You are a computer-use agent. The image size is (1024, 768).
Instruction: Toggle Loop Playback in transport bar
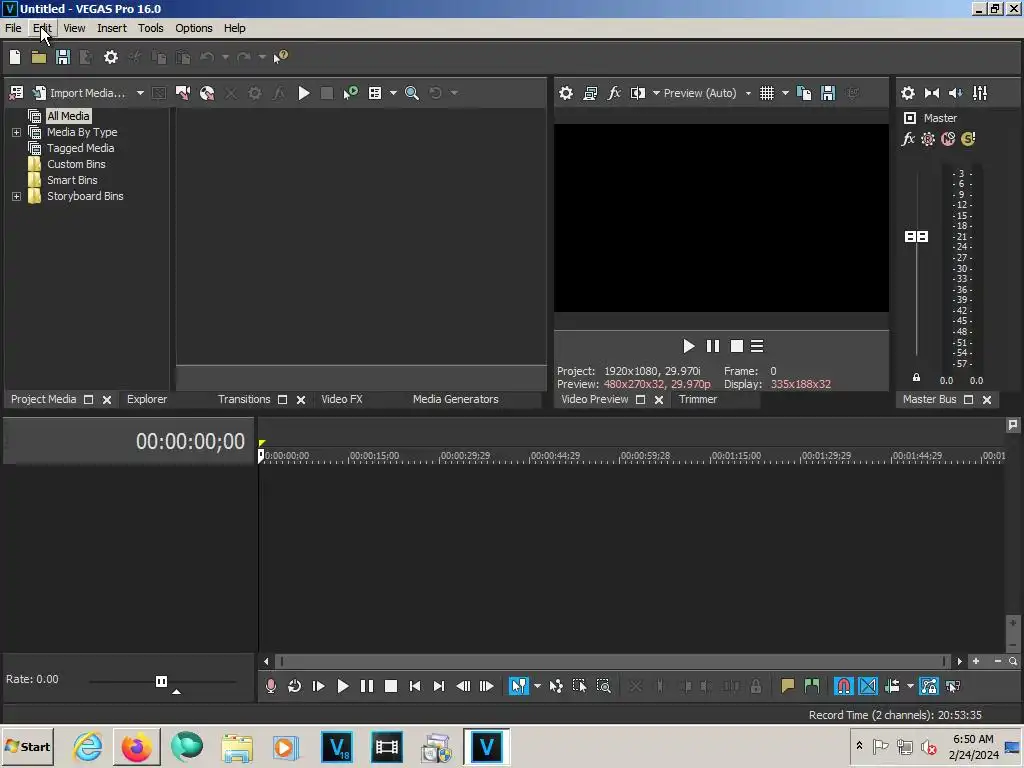click(295, 686)
